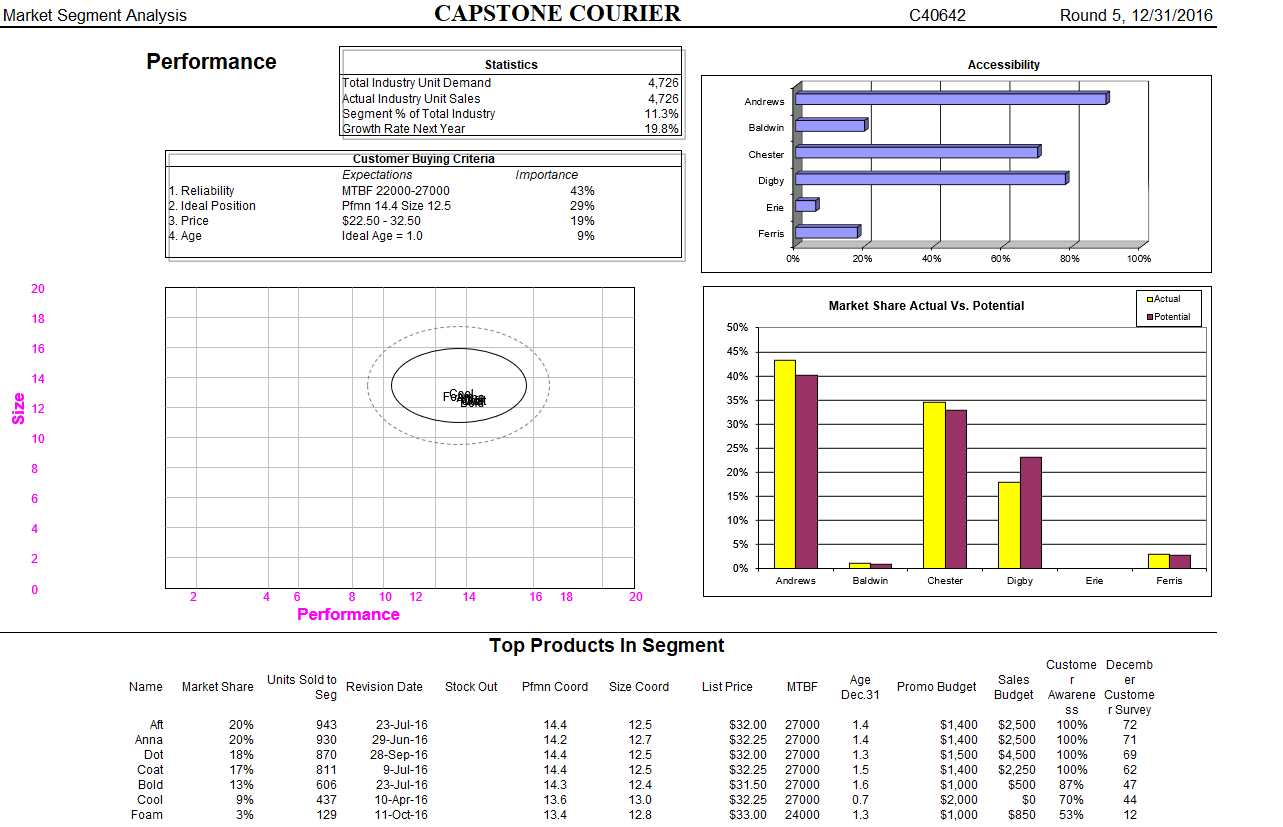Click the 24000 MTBF value

click(x=802, y=815)
